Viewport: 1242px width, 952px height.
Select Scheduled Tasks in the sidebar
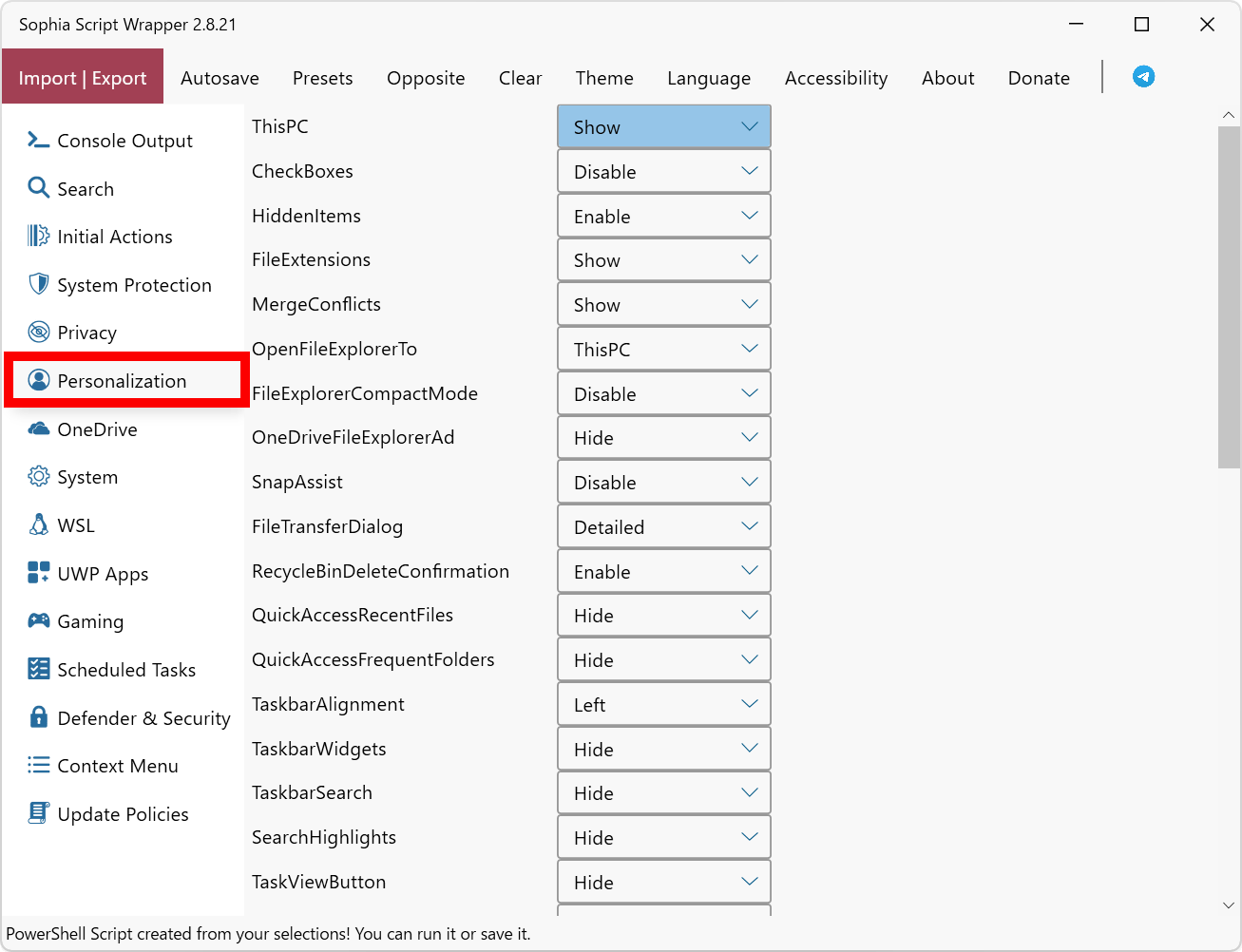tap(125, 670)
